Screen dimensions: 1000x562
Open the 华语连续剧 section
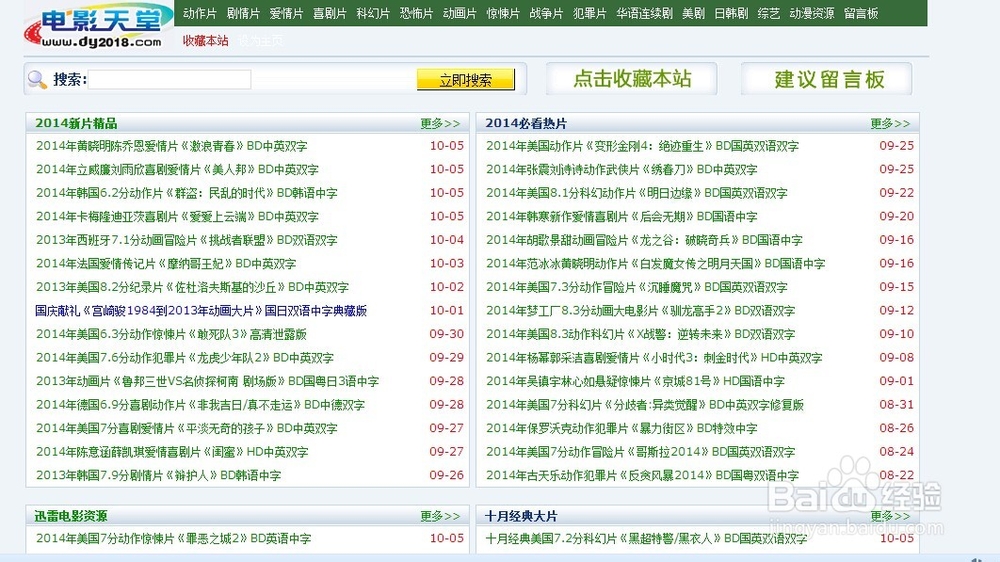coord(644,13)
